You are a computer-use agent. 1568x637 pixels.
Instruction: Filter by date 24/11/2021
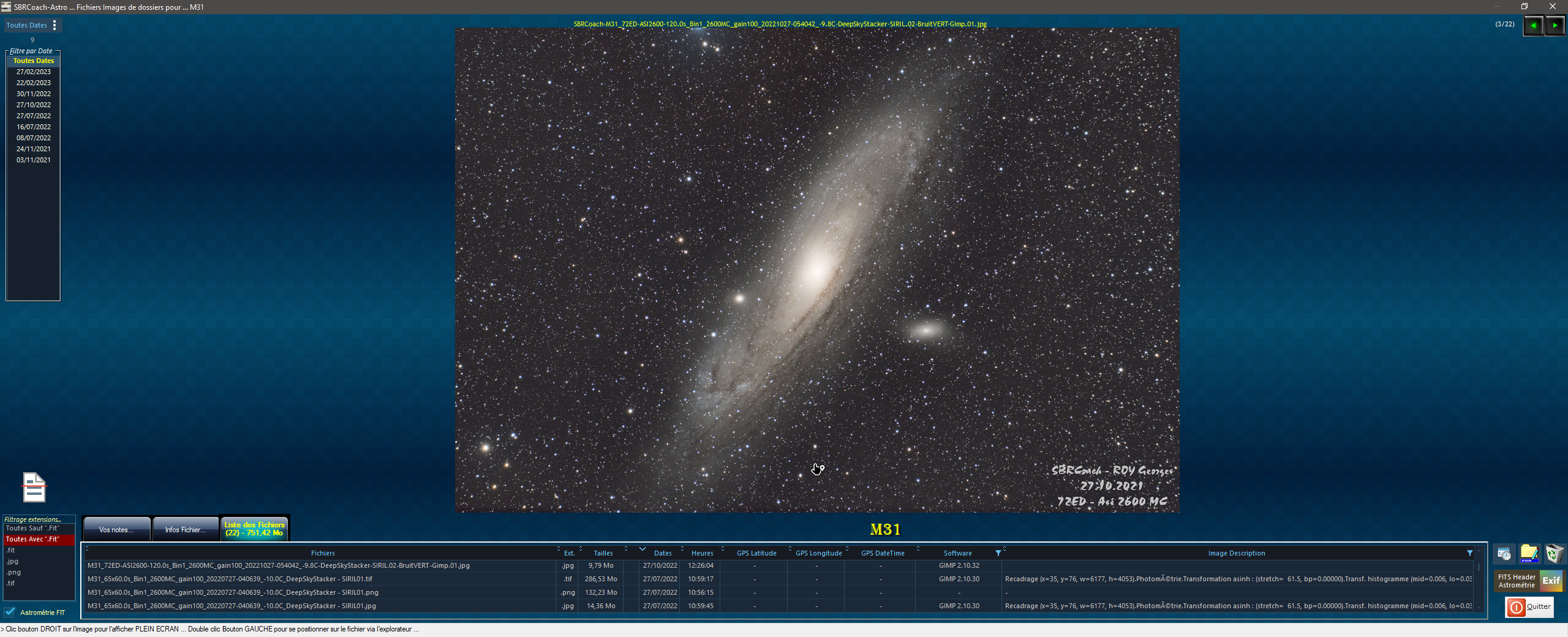click(34, 149)
